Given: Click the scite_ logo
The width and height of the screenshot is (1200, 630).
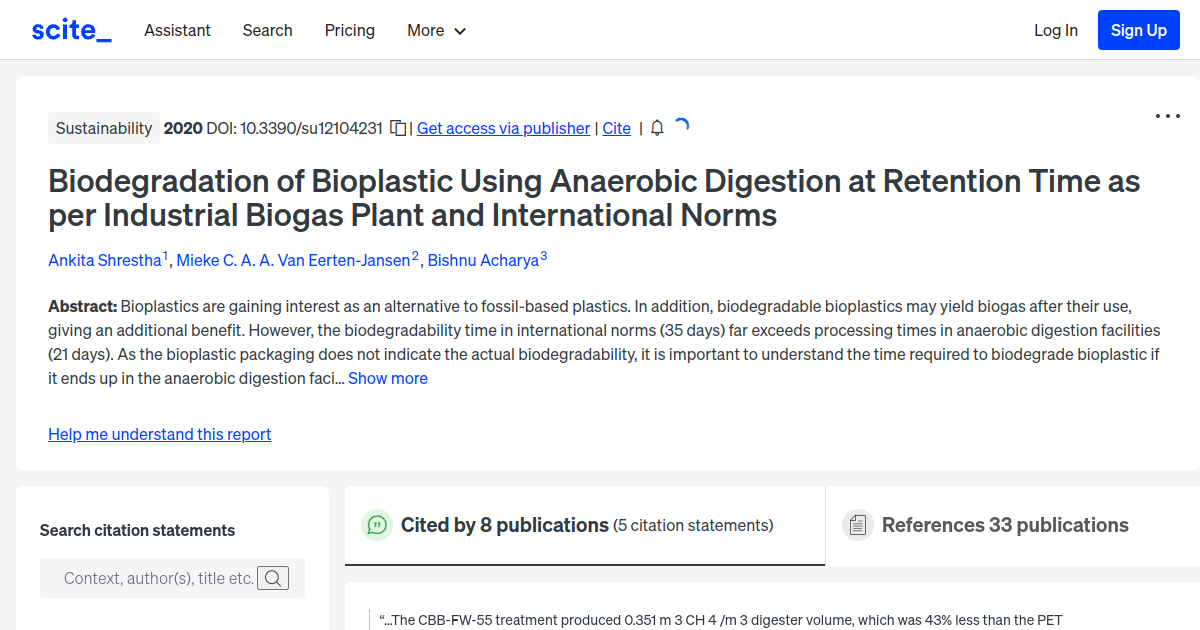Looking at the screenshot, I should [70, 29].
